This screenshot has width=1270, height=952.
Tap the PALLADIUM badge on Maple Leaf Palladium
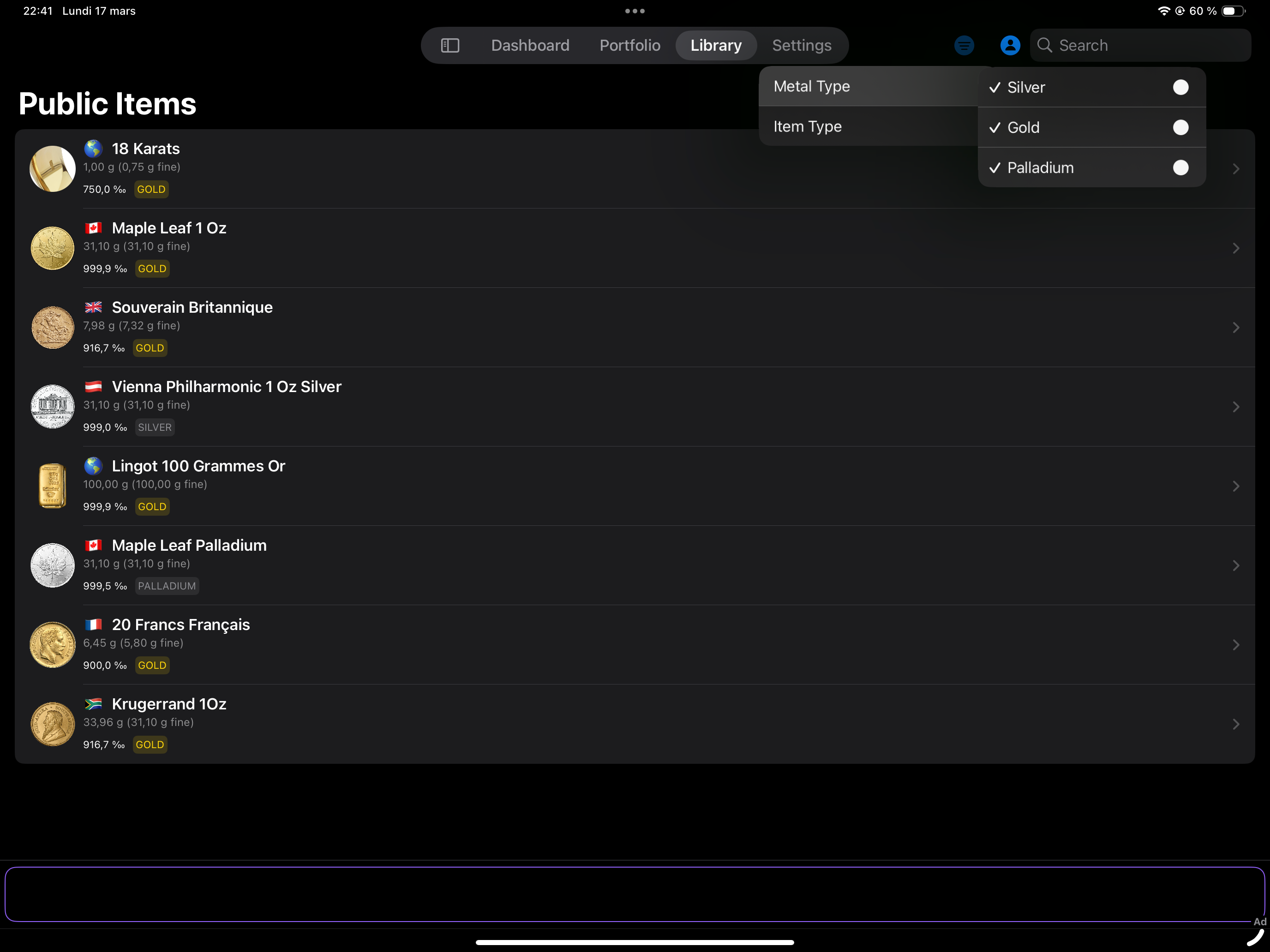(167, 586)
